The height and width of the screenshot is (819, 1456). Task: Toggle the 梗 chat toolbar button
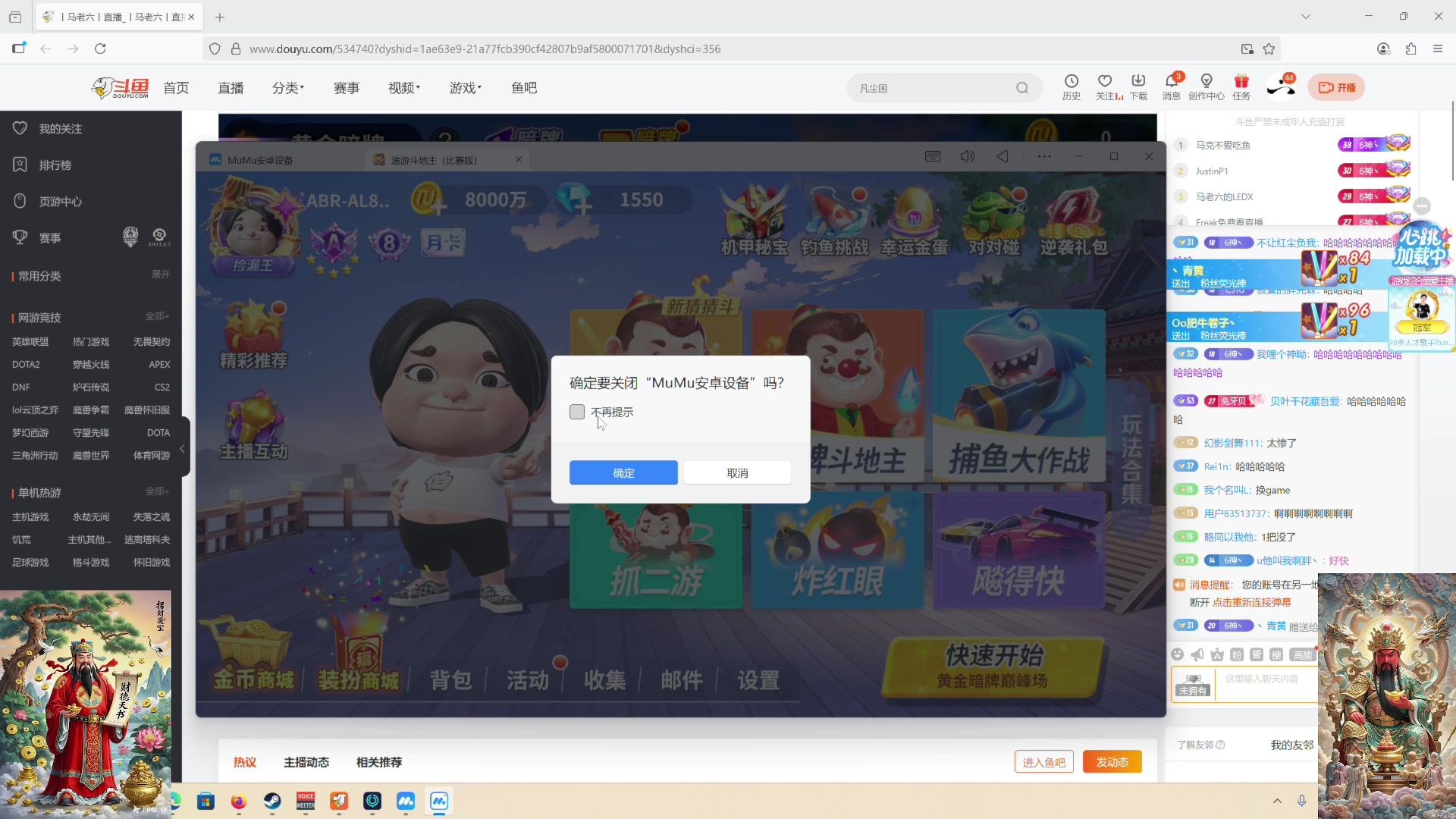pyautogui.click(x=1276, y=654)
